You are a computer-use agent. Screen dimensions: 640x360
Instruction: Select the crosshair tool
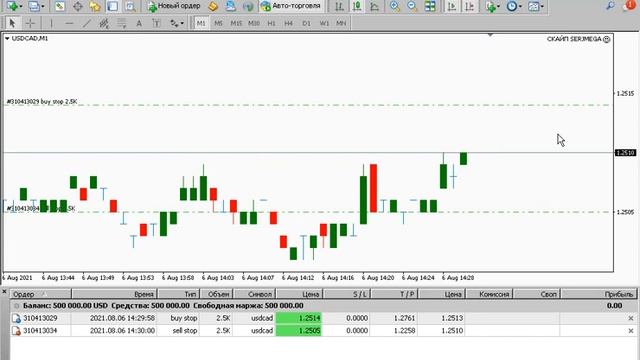click(x=30, y=23)
